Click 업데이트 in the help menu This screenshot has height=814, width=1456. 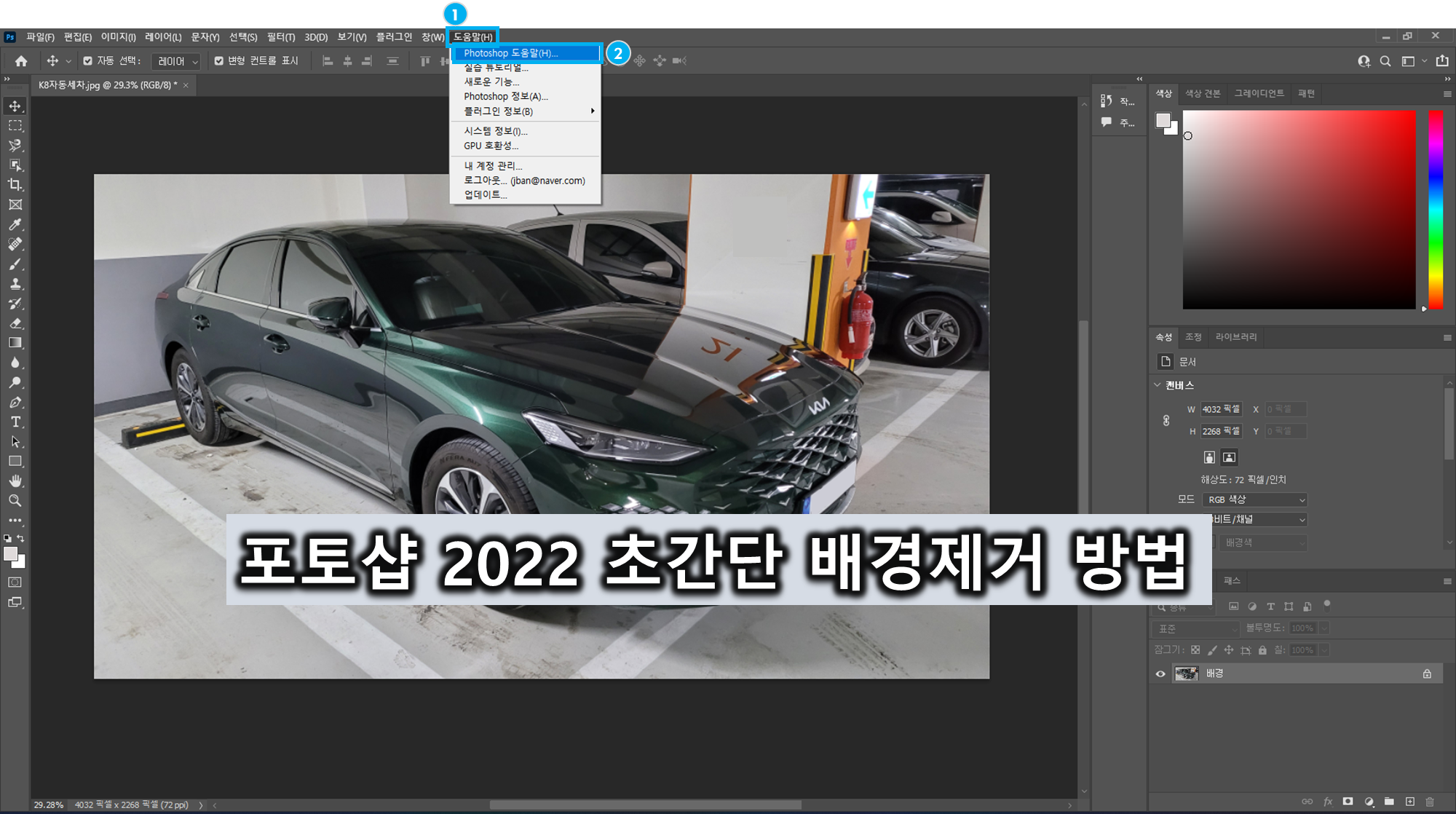click(x=485, y=195)
